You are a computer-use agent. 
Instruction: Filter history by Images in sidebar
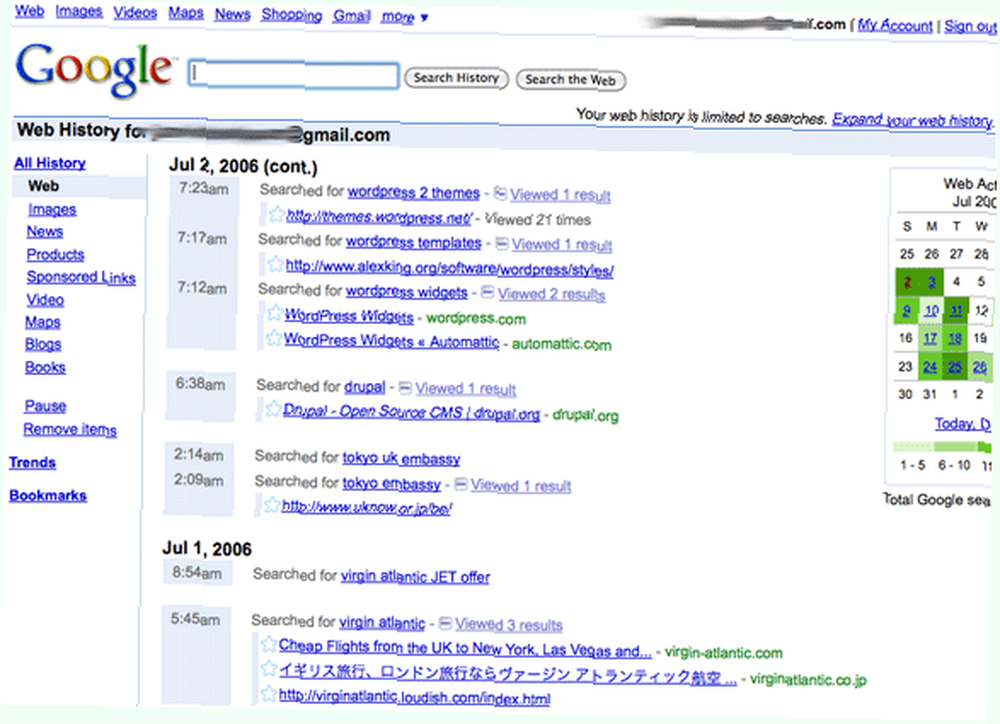[52, 209]
